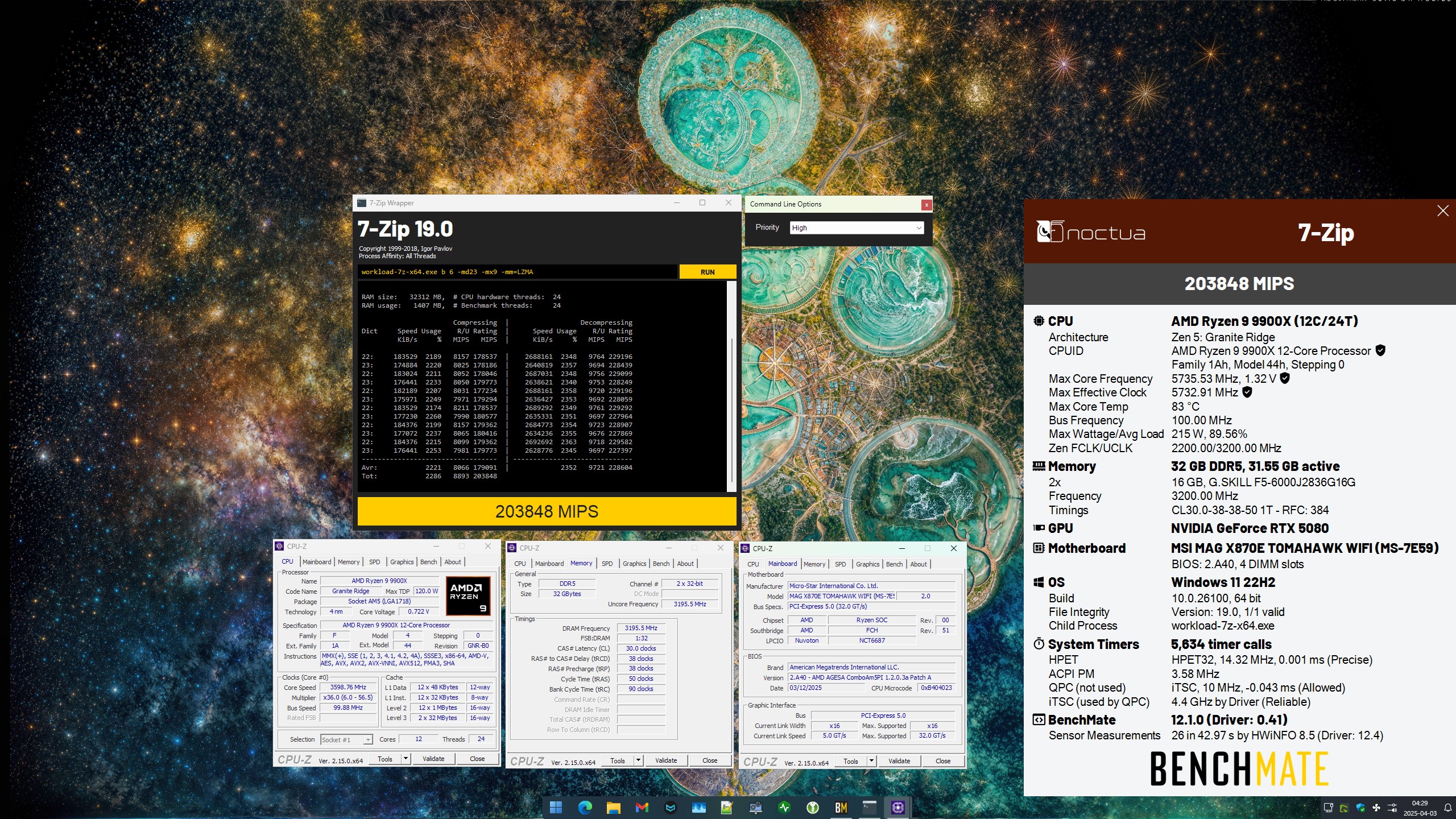Open fan control tray icon

pyautogui.click(x=1376, y=808)
